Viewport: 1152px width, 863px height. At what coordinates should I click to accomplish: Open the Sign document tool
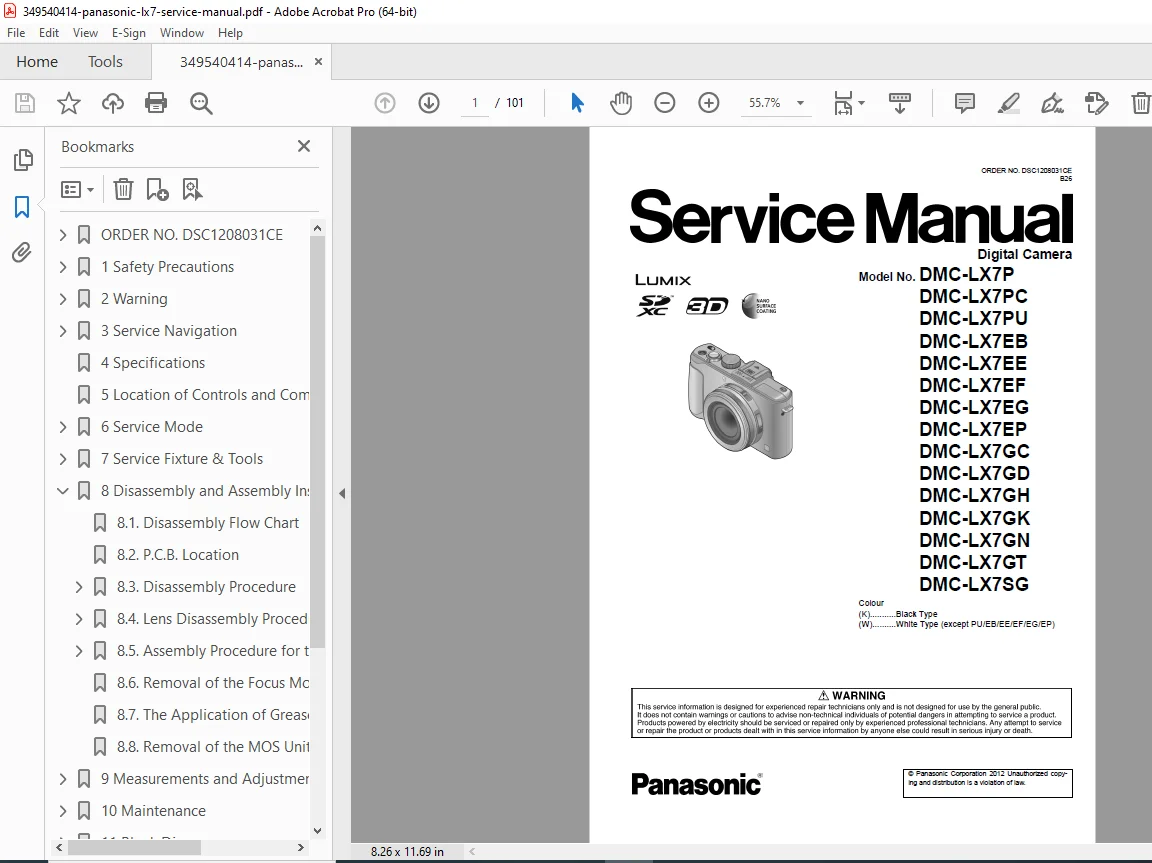(x=1053, y=104)
